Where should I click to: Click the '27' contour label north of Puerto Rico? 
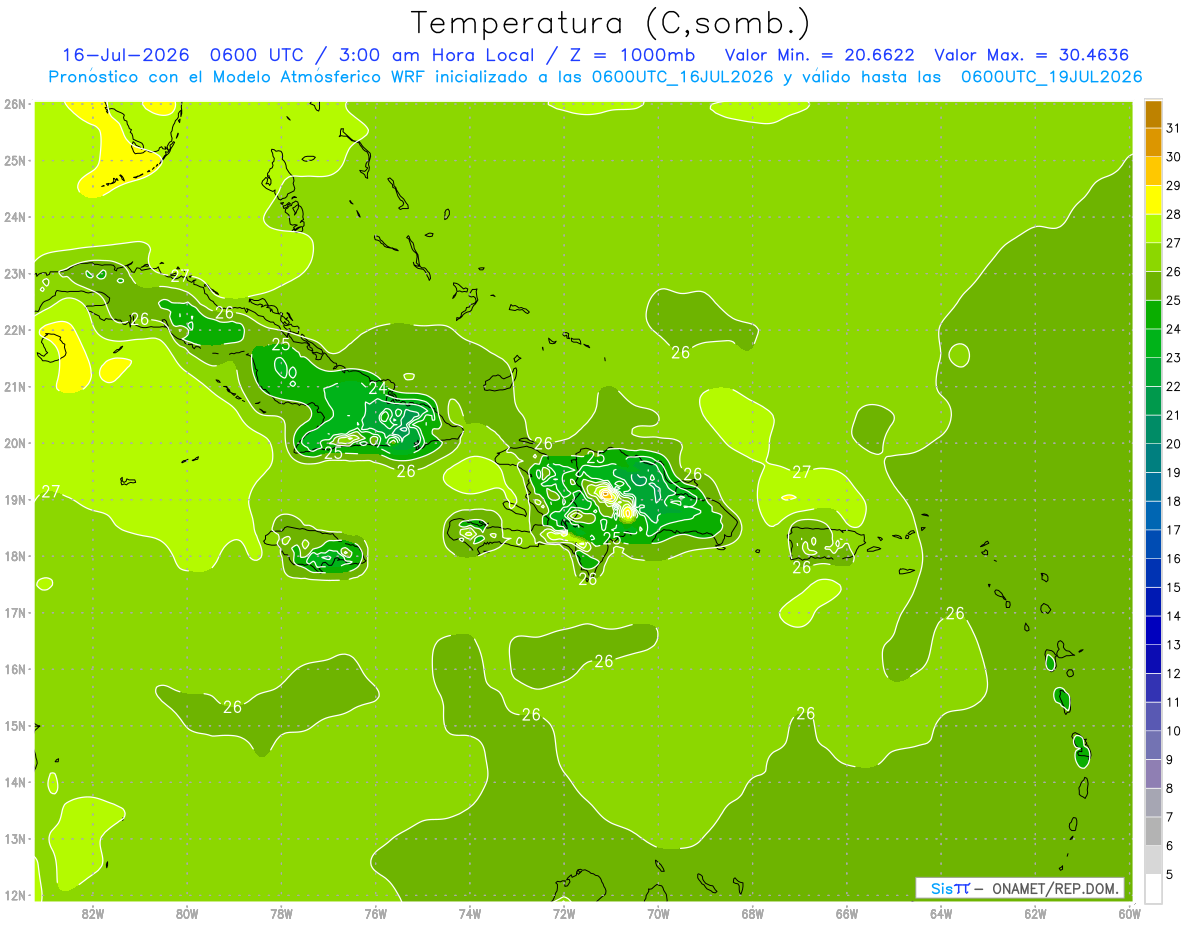[x=802, y=472]
